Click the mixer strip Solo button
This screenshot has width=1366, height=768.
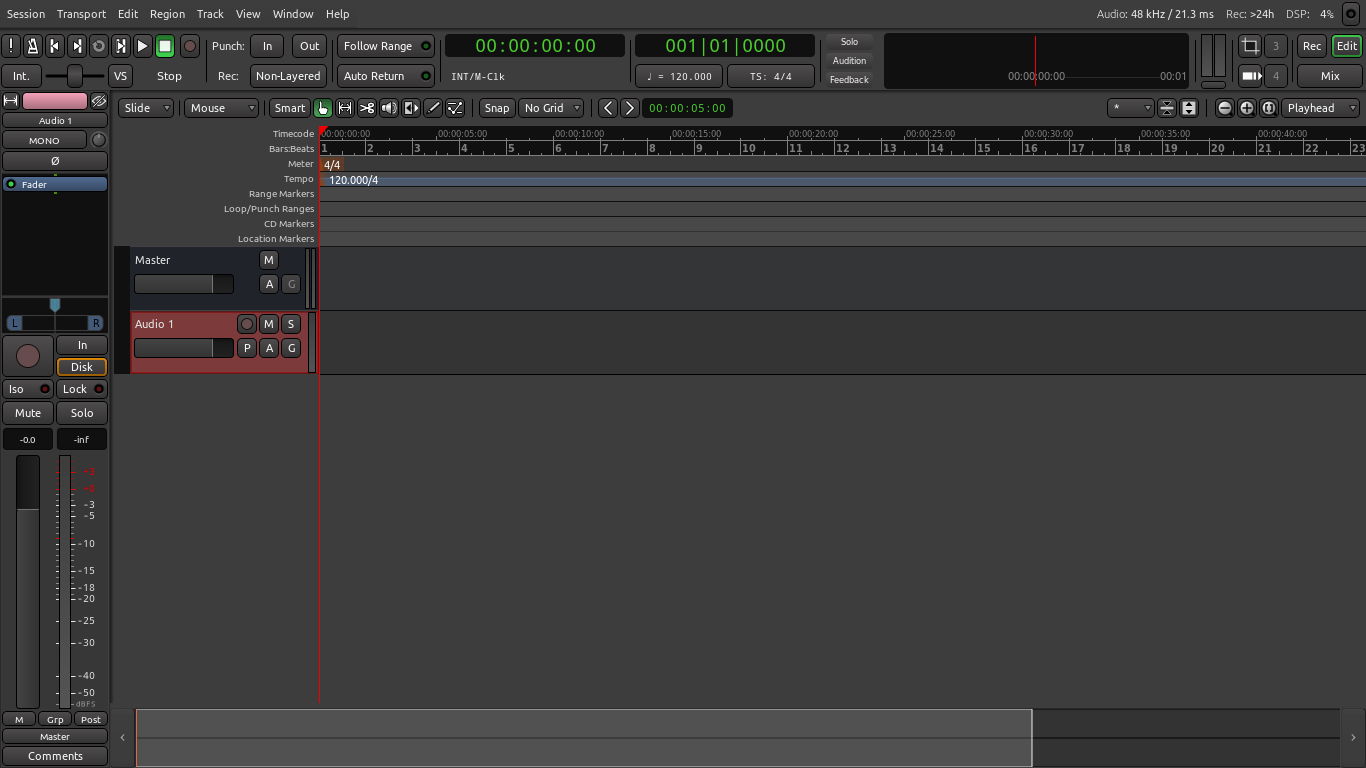click(x=82, y=413)
